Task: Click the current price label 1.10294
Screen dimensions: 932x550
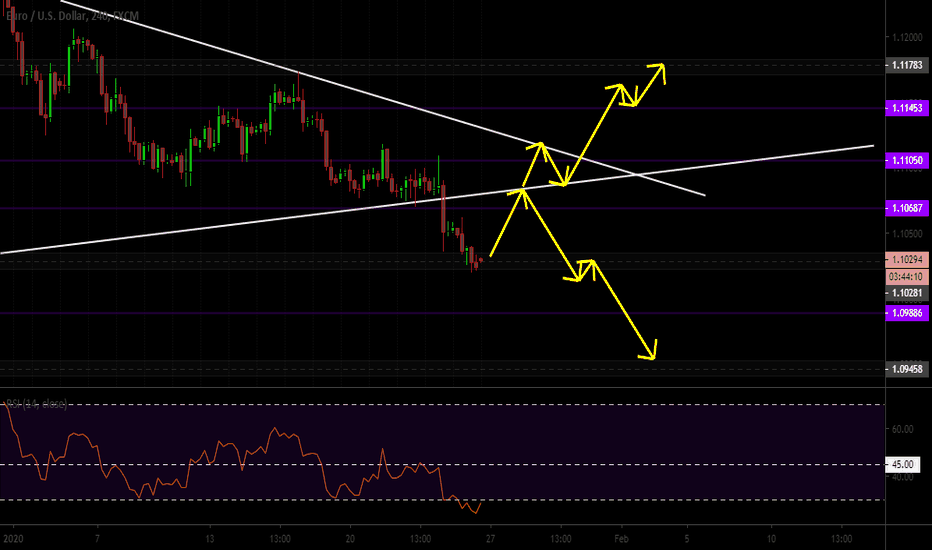Action: coord(907,259)
